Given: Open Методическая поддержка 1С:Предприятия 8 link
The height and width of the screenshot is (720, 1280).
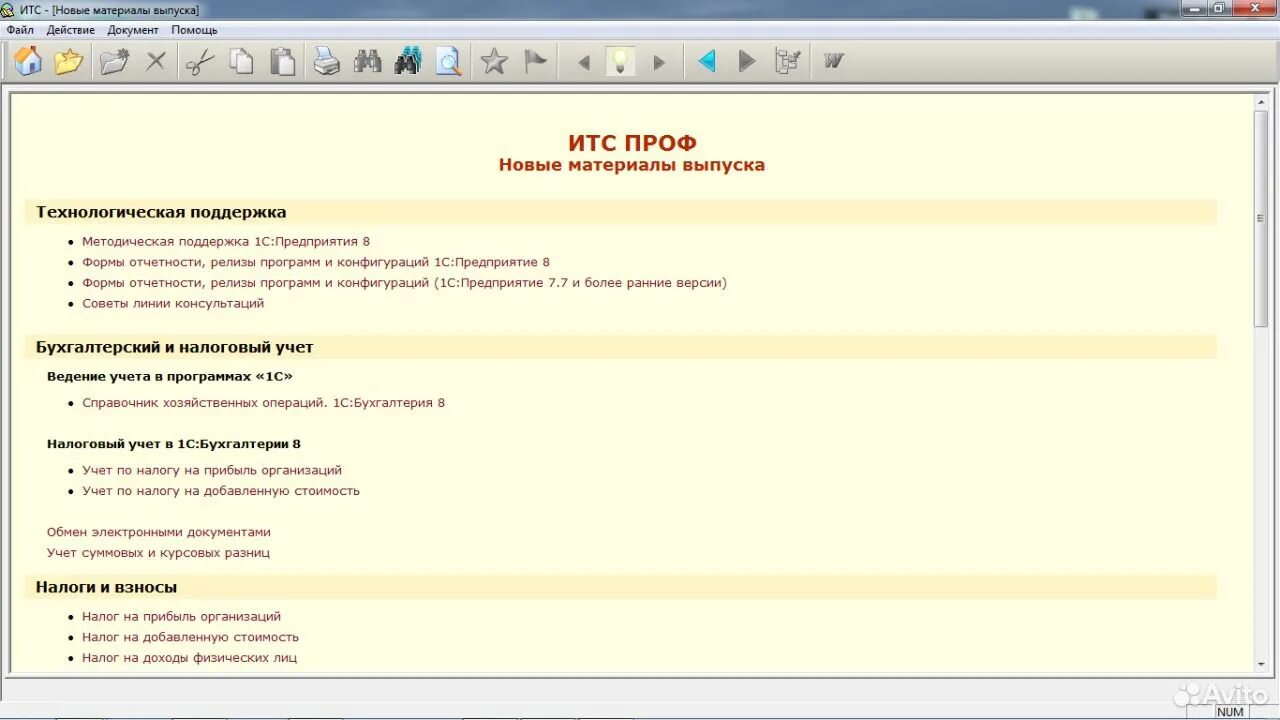Looking at the screenshot, I should click(x=226, y=241).
